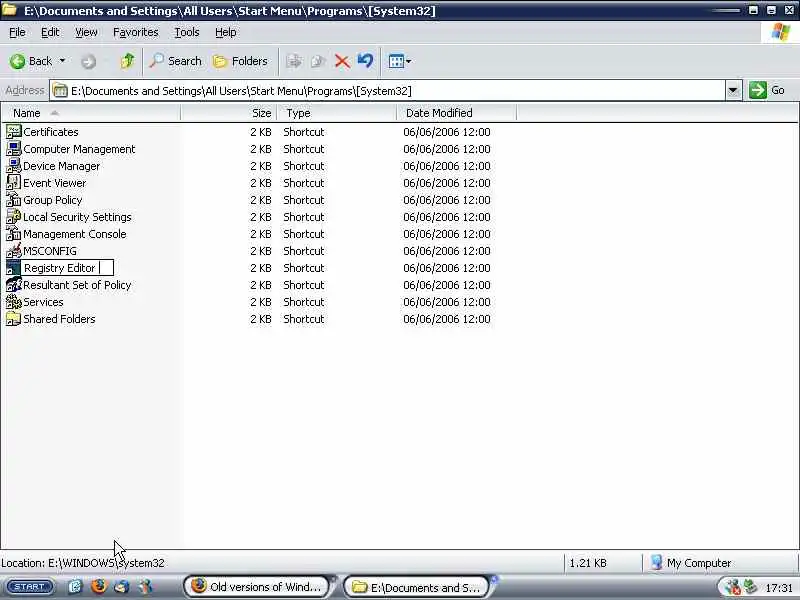
Task: Open the Views dropdown button
Action: coord(399,62)
